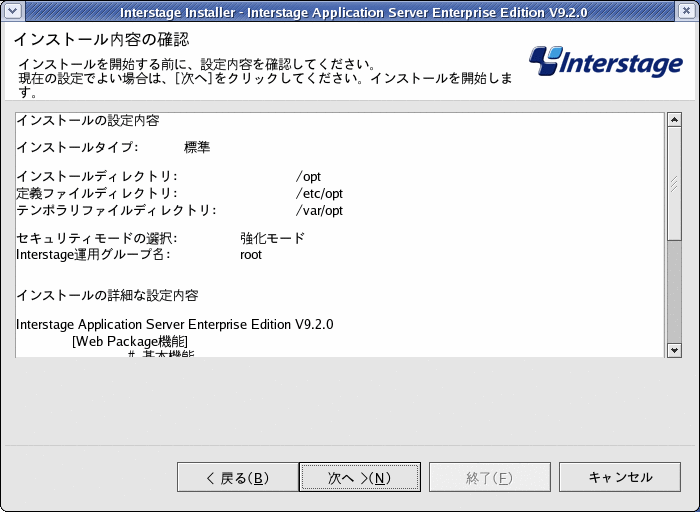This screenshot has width=700, height=512.
Task: Click the インストールディレクトリ: label
Action: coord(97,177)
